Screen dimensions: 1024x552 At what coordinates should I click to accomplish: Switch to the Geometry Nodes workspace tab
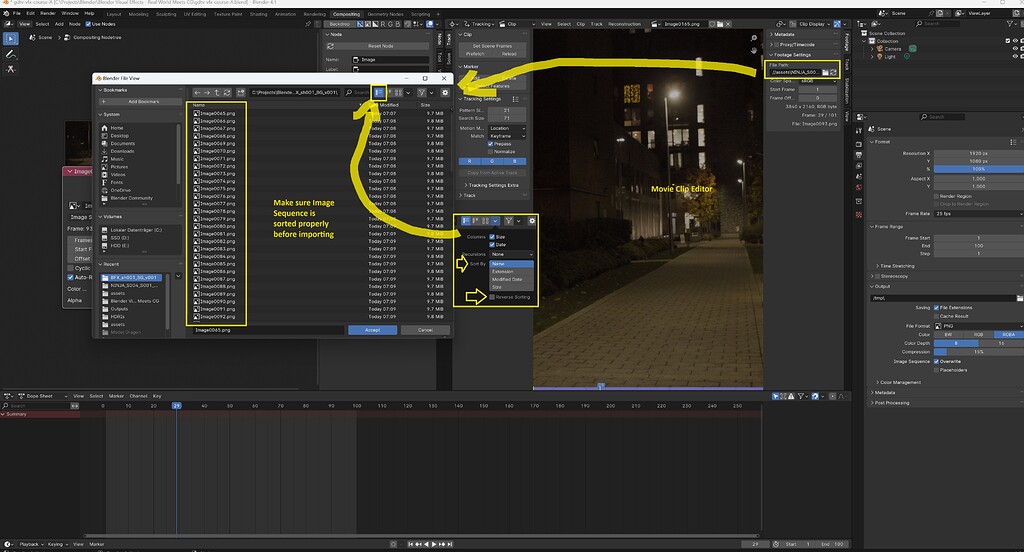[x=388, y=14]
